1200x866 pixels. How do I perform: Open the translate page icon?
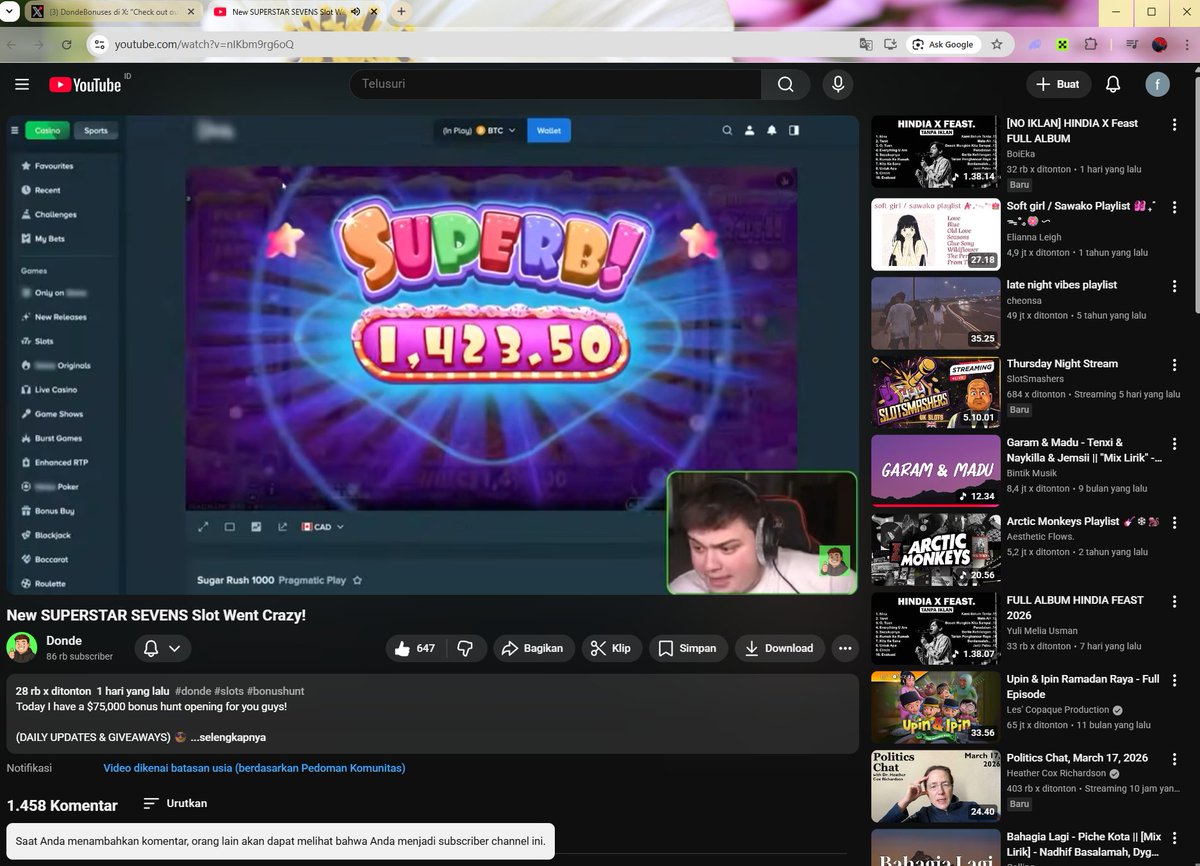point(866,44)
